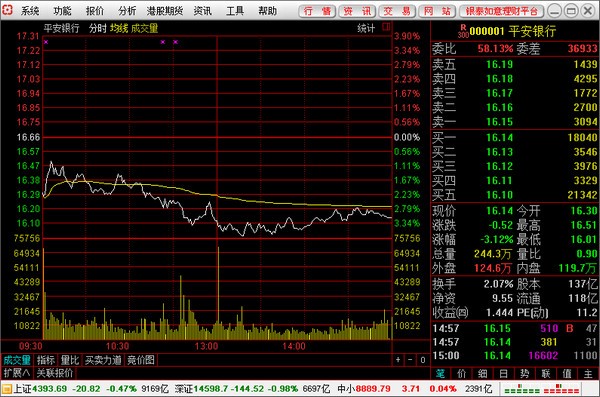The image size is (600, 397).
Task: Click the 16.66 price axis label
Action: (x=28, y=137)
